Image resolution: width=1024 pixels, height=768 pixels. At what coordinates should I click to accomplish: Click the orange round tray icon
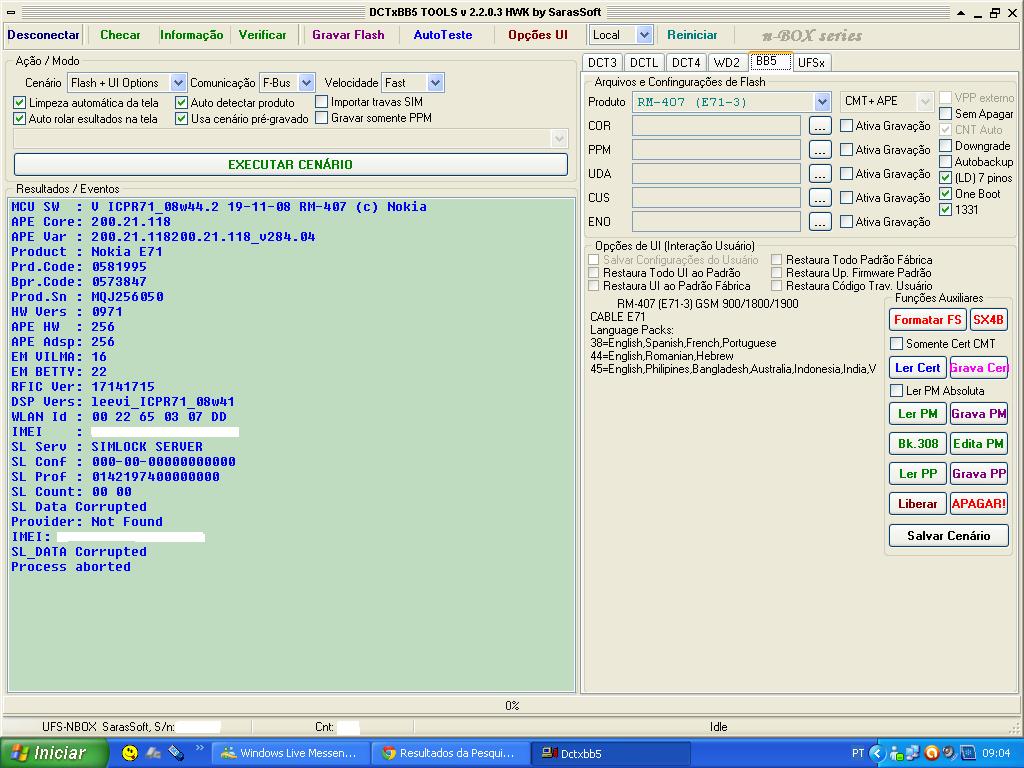pos(932,754)
